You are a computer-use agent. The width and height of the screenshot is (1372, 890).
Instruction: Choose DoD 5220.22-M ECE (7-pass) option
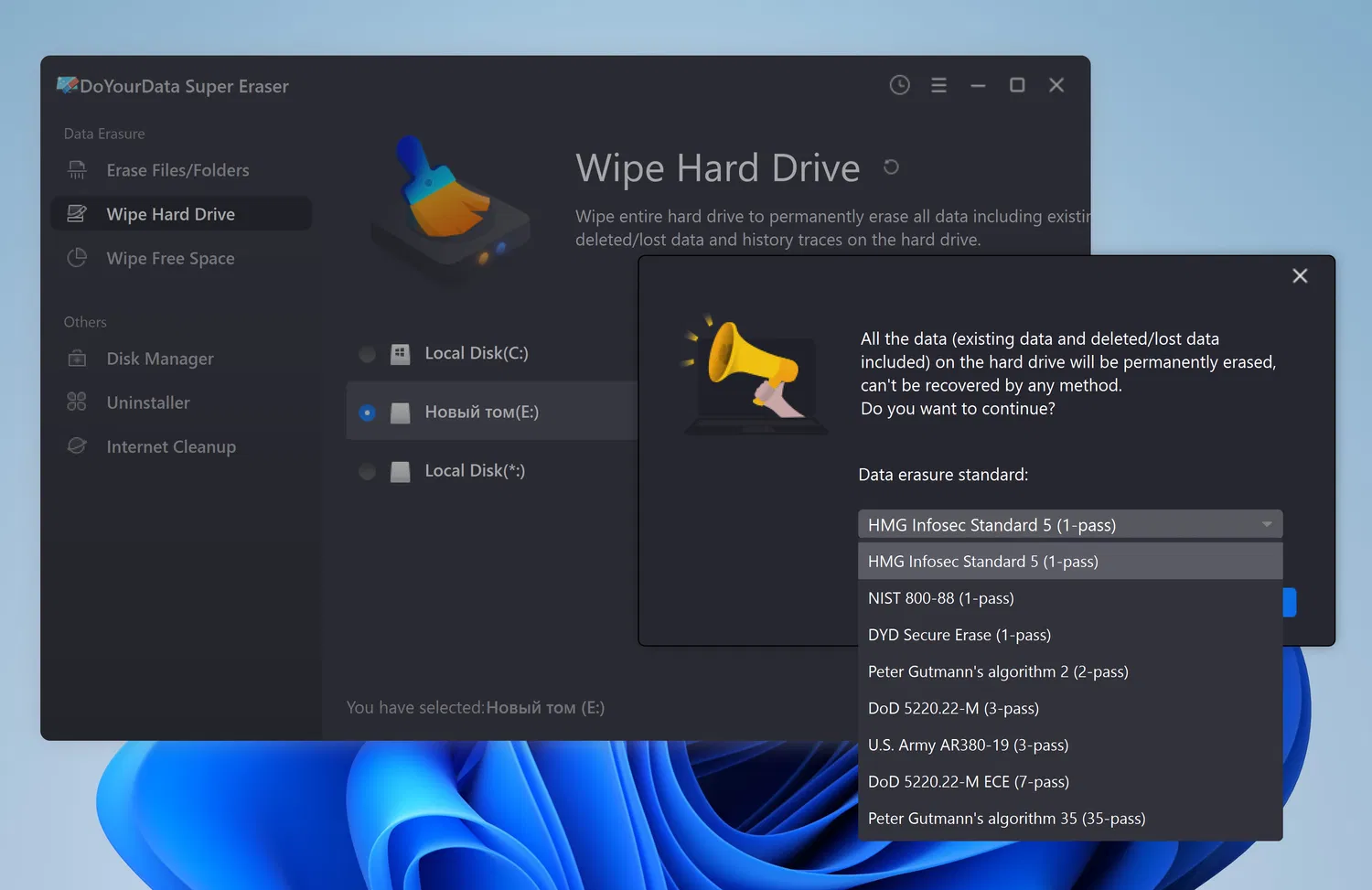[x=1070, y=781]
